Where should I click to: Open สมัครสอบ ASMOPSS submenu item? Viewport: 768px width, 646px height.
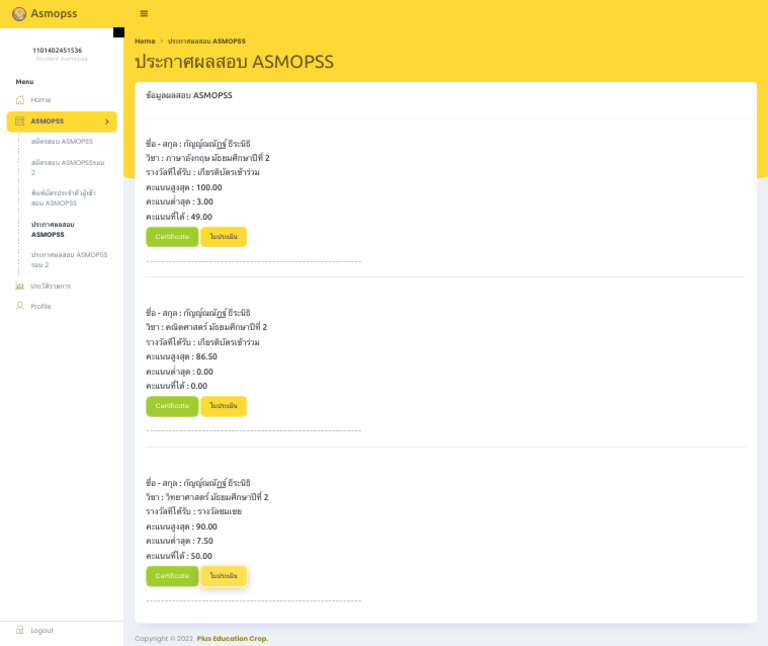coord(62,142)
